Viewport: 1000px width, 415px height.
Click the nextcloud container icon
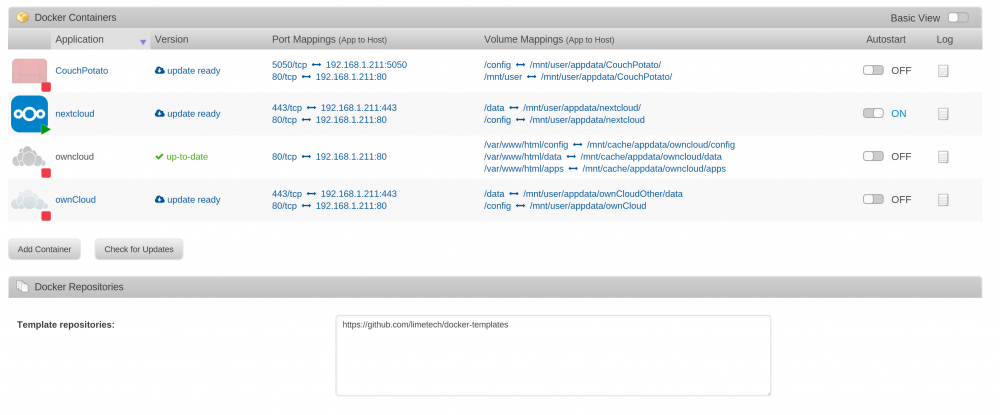tap(29, 114)
